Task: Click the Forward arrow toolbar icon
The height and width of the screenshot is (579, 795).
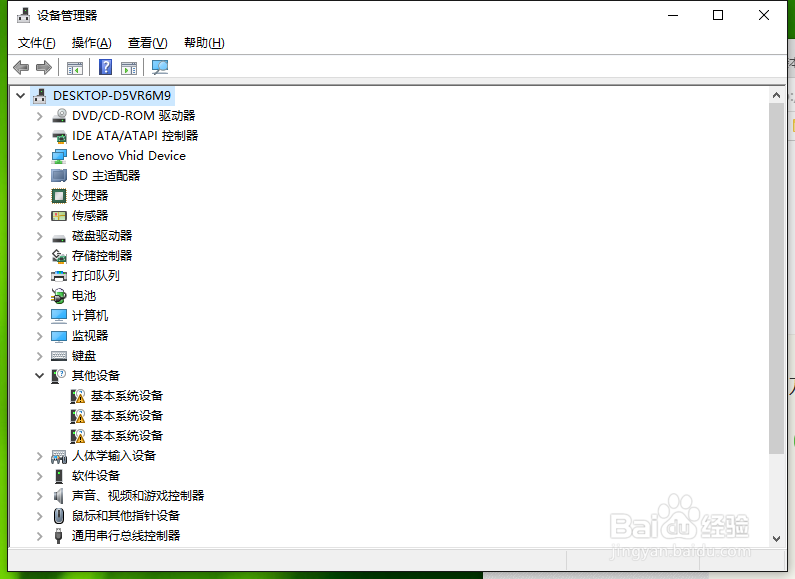Action: coord(44,67)
